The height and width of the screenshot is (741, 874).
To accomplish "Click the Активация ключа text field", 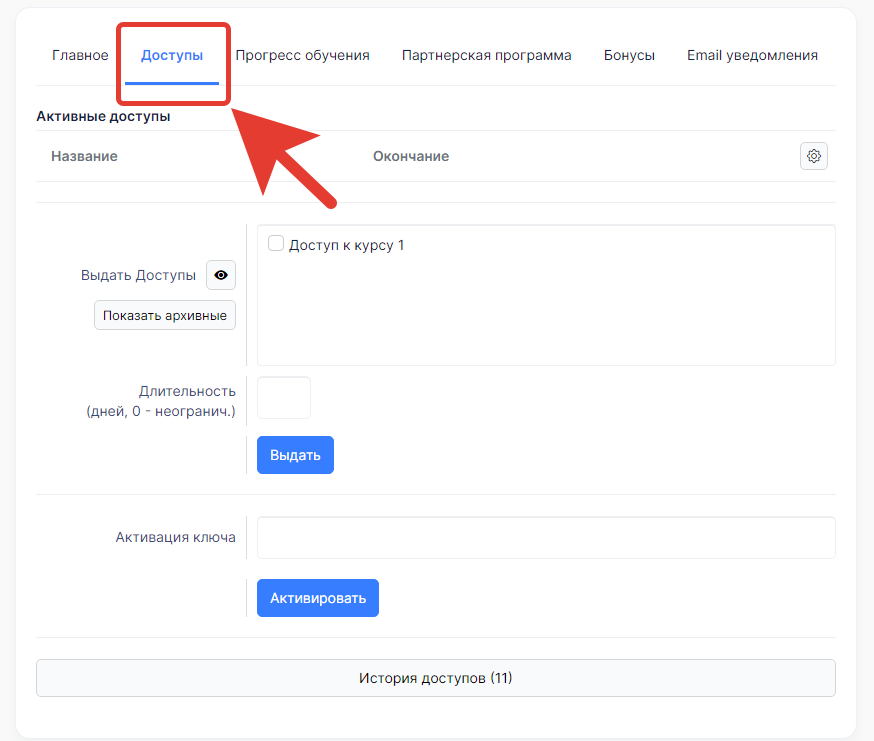I will 546,538.
